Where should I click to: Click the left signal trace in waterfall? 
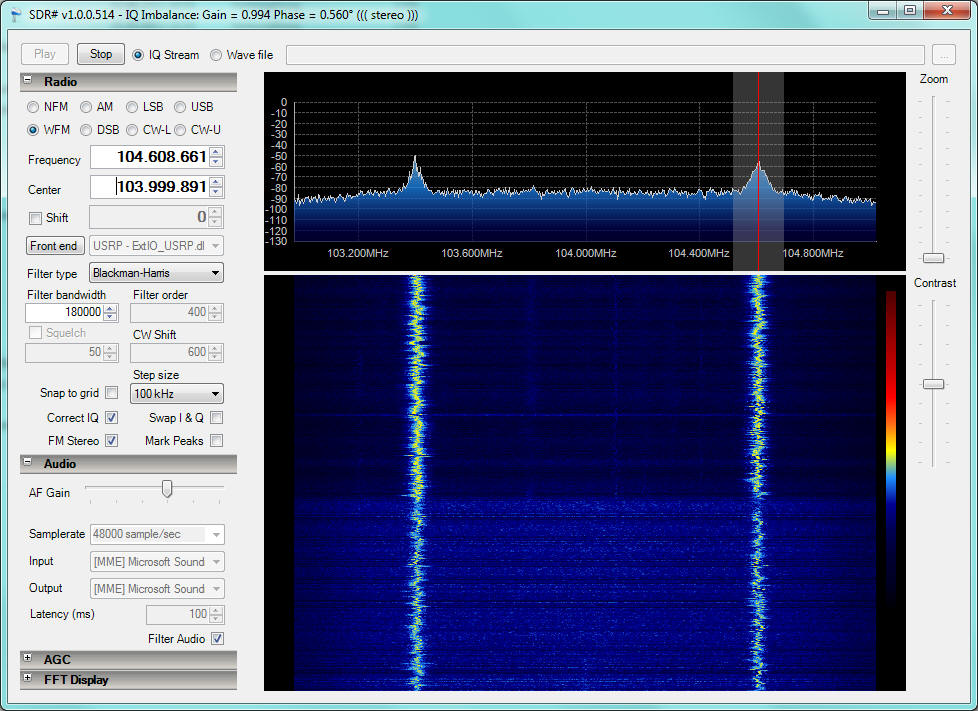click(x=416, y=483)
